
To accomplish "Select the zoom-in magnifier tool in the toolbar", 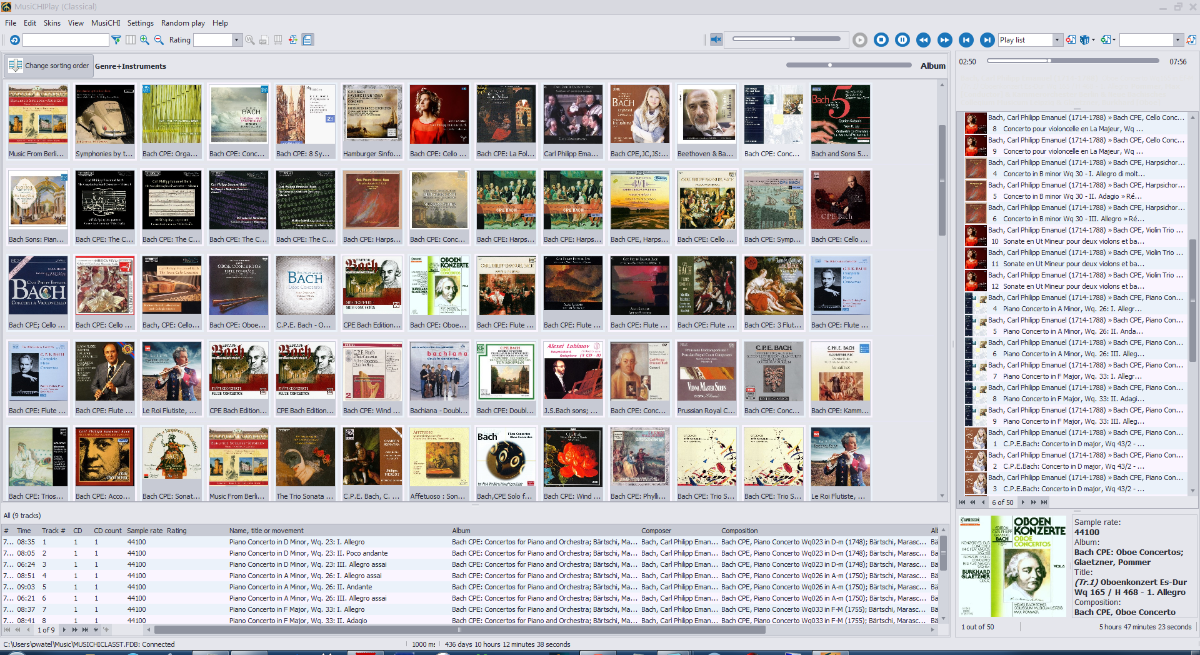I will [x=143, y=40].
